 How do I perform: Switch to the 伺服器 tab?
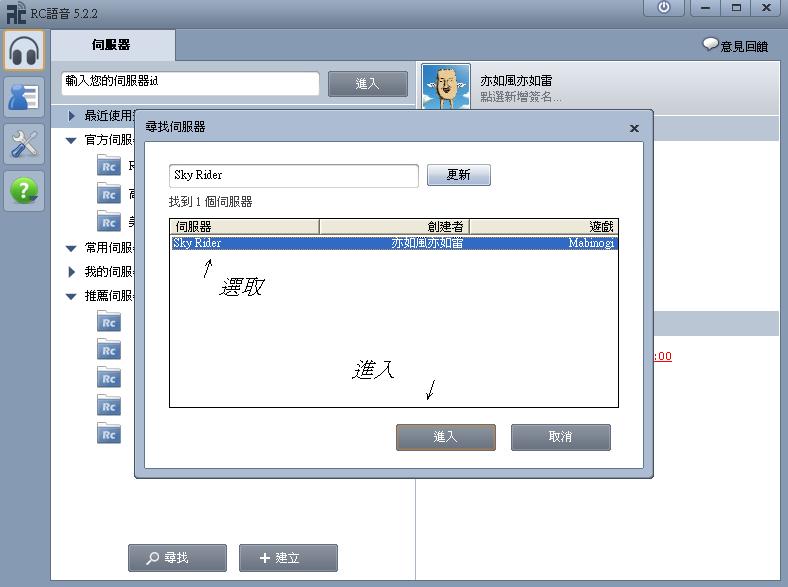point(113,45)
